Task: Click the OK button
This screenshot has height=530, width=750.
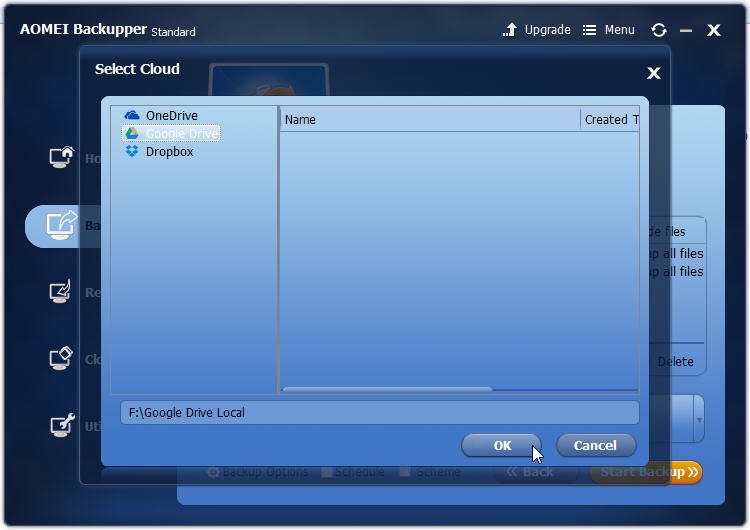Action: tap(501, 445)
